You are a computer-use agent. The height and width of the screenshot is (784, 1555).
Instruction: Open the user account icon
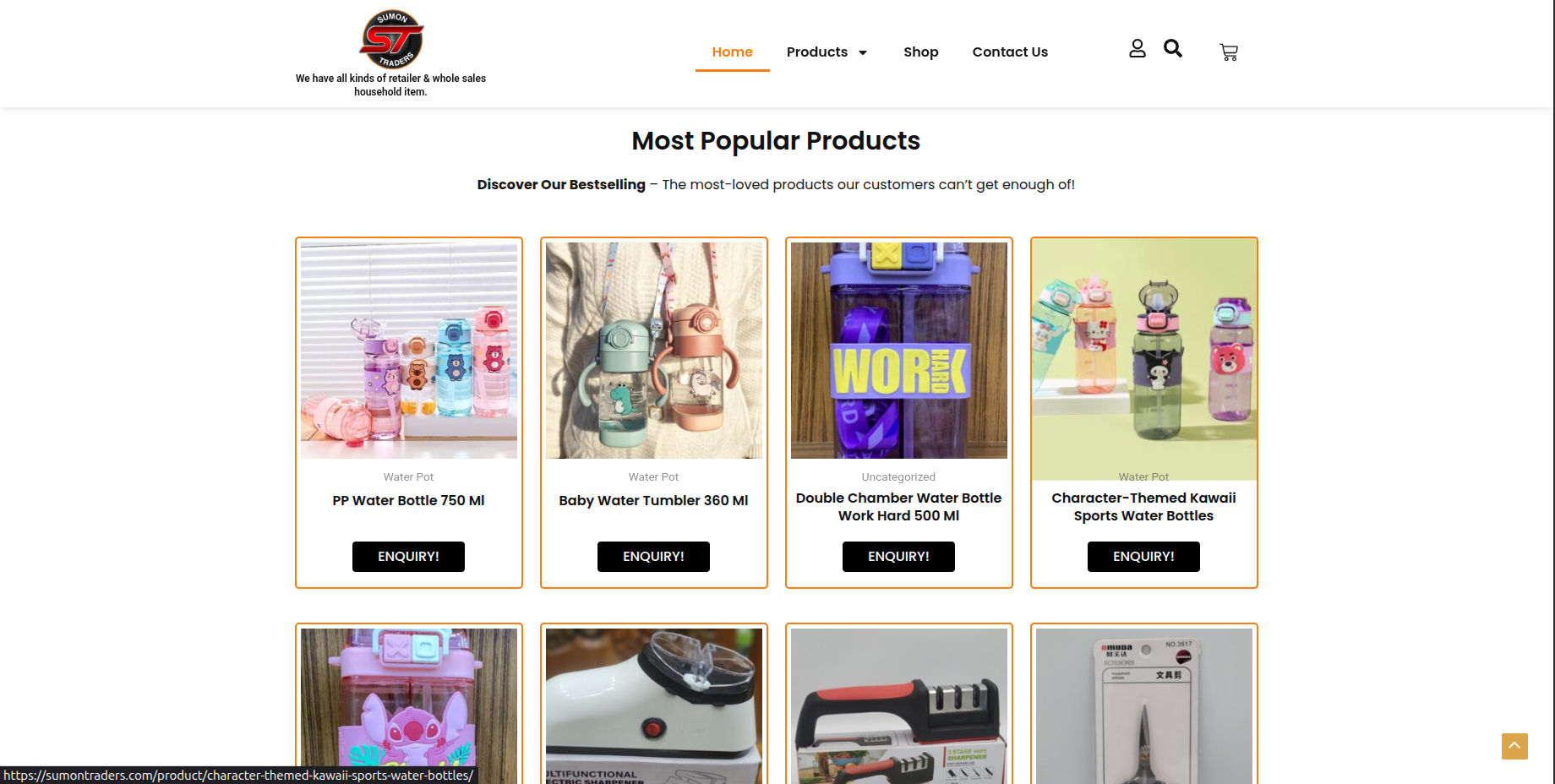(1138, 49)
